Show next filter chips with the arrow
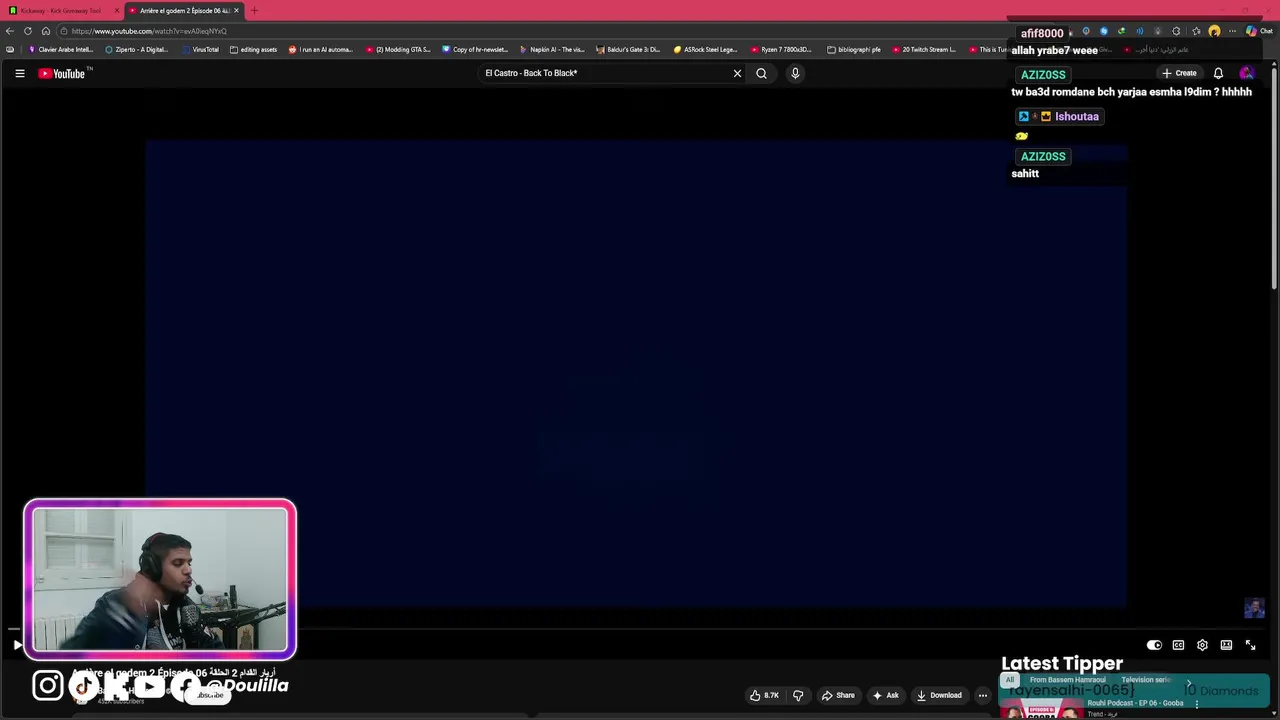The image size is (1280, 720). (1189, 684)
